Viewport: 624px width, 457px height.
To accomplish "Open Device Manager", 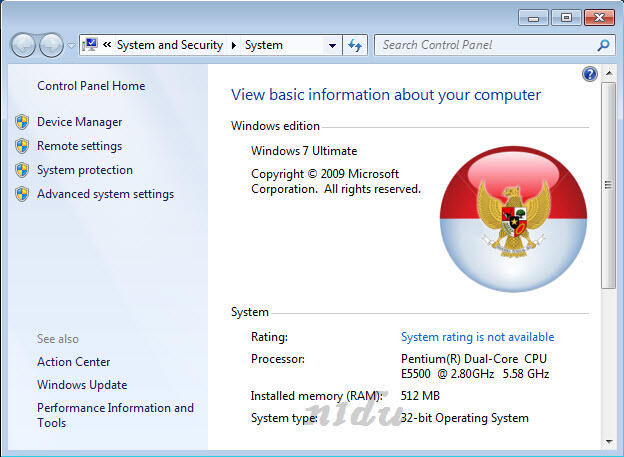I will (x=80, y=122).
